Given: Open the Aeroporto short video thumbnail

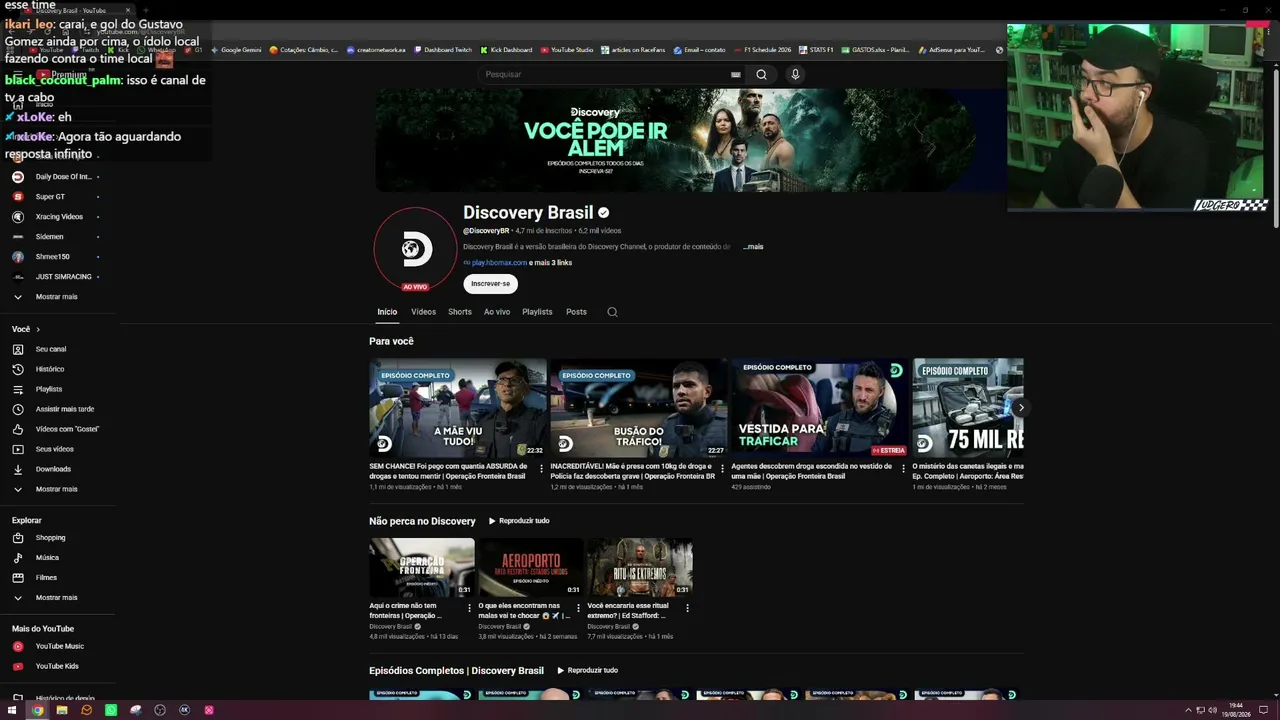Looking at the screenshot, I should click(x=531, y=568).
